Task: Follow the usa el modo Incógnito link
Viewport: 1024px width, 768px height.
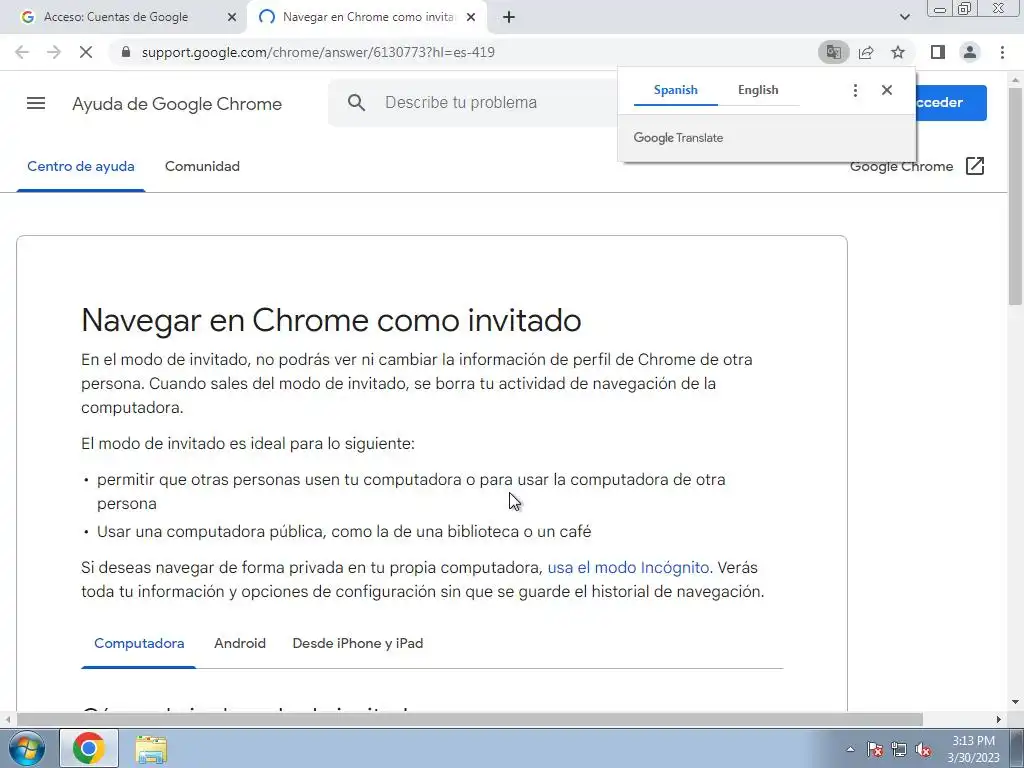Action: (x=628, y=568)
